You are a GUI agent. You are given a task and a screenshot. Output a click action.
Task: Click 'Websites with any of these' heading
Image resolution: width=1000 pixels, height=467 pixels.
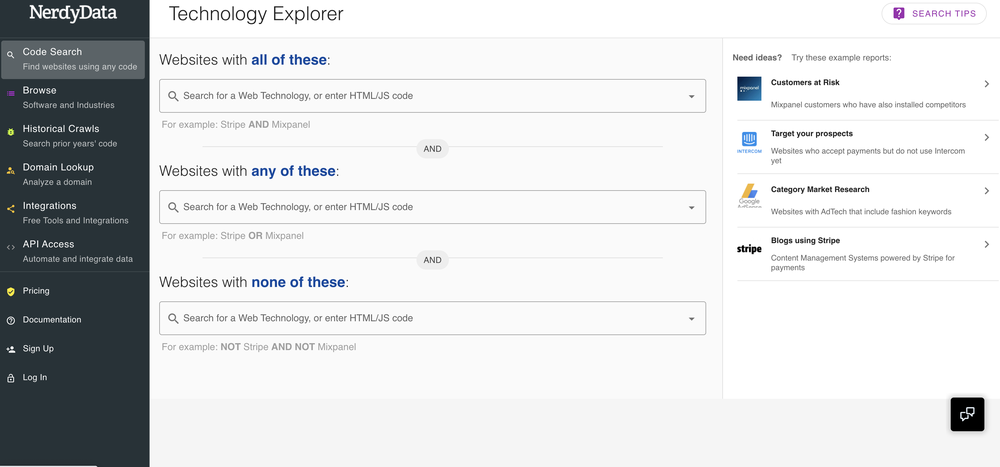click(249, 171)
